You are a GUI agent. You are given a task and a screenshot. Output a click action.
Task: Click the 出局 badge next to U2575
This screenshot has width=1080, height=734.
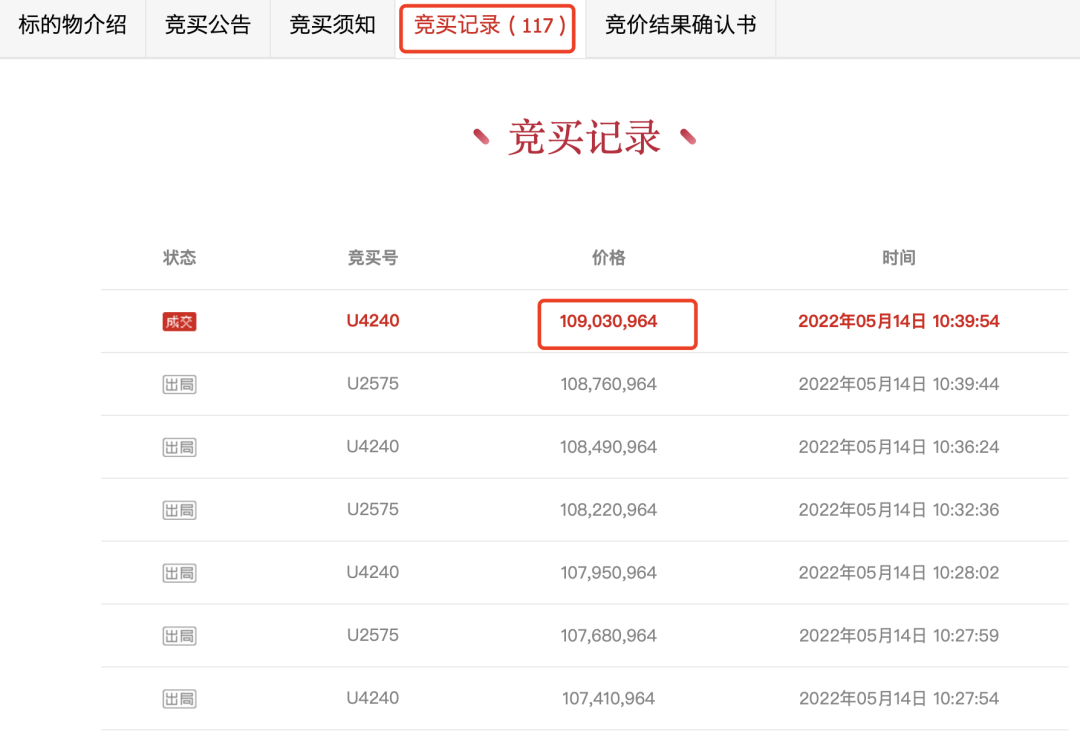pyautogui.click(x=179, y=384)
